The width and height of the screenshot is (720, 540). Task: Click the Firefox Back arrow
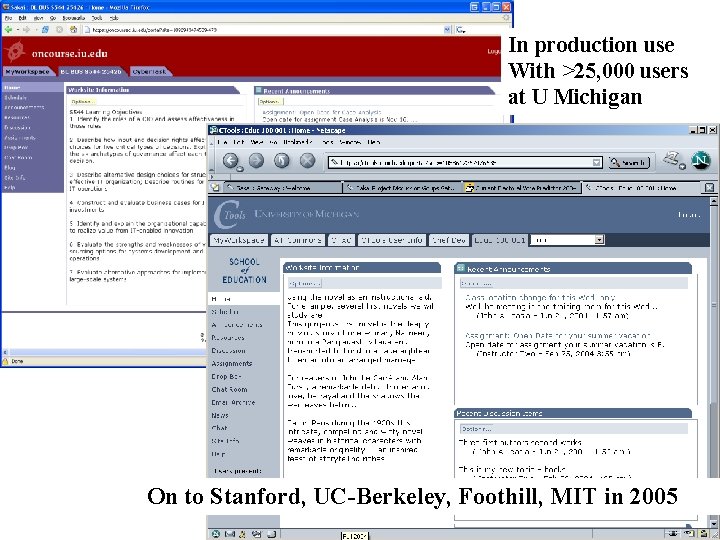(x=8, y=29)
